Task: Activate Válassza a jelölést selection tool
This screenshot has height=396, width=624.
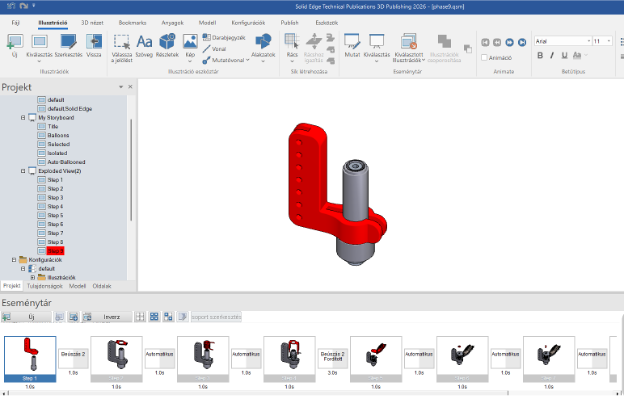Action: coord(121,48)
